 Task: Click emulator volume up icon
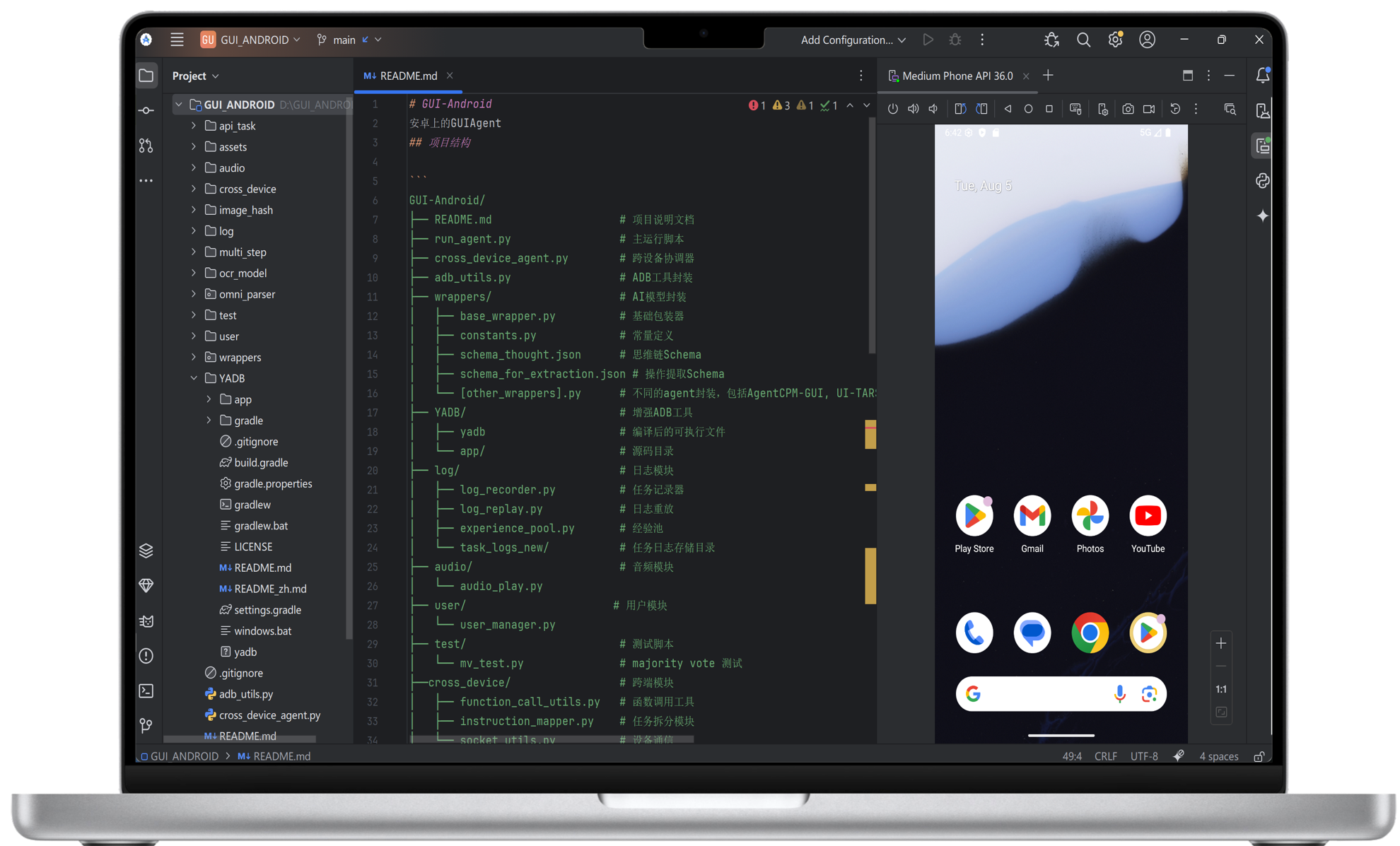(x=914, y=109)
